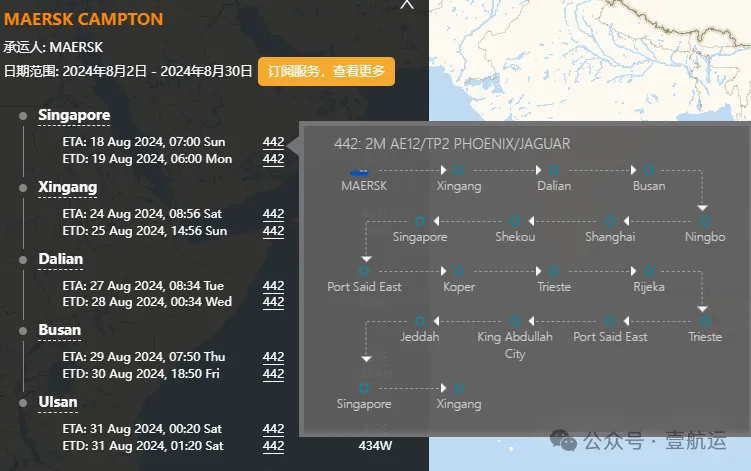
Task: Click the Busan timeline dot in schedule list
Action: [x=23, y=331]
